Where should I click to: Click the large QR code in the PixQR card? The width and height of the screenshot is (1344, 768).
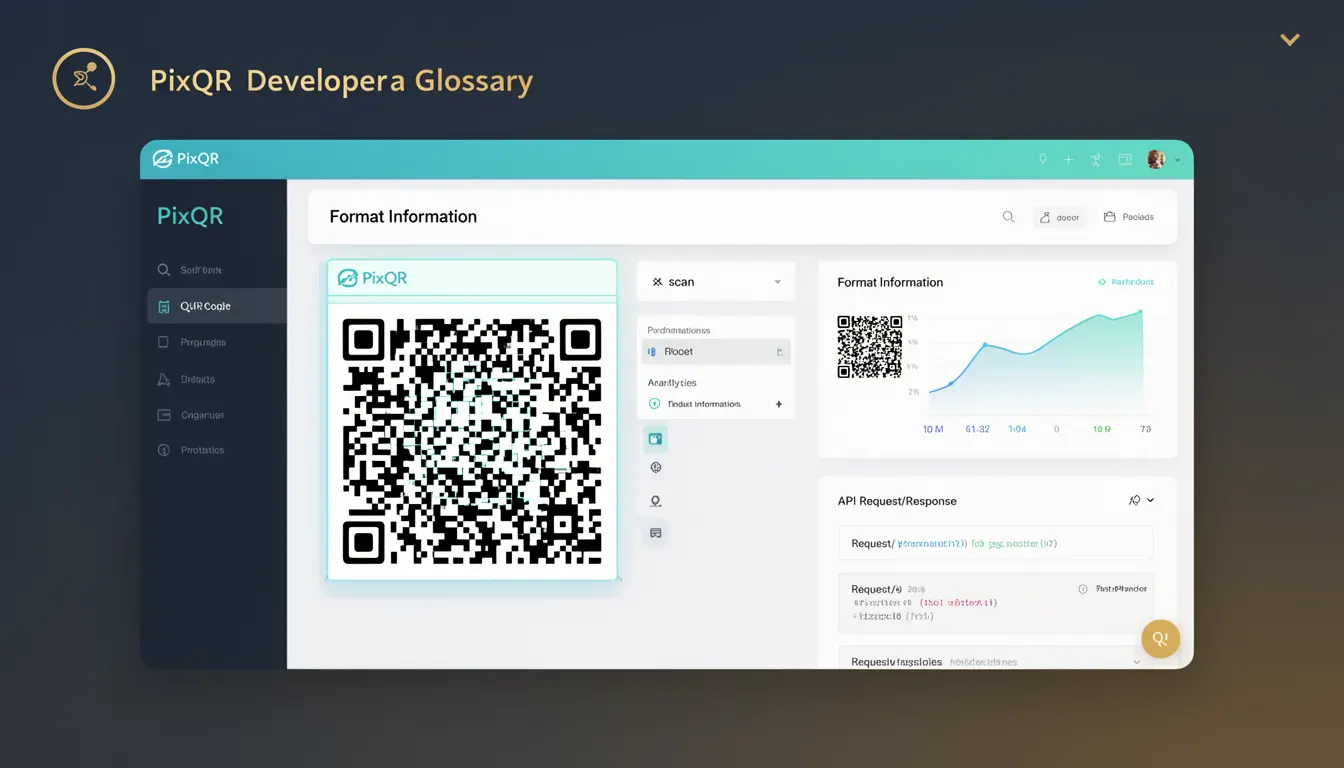click(472, 440)
